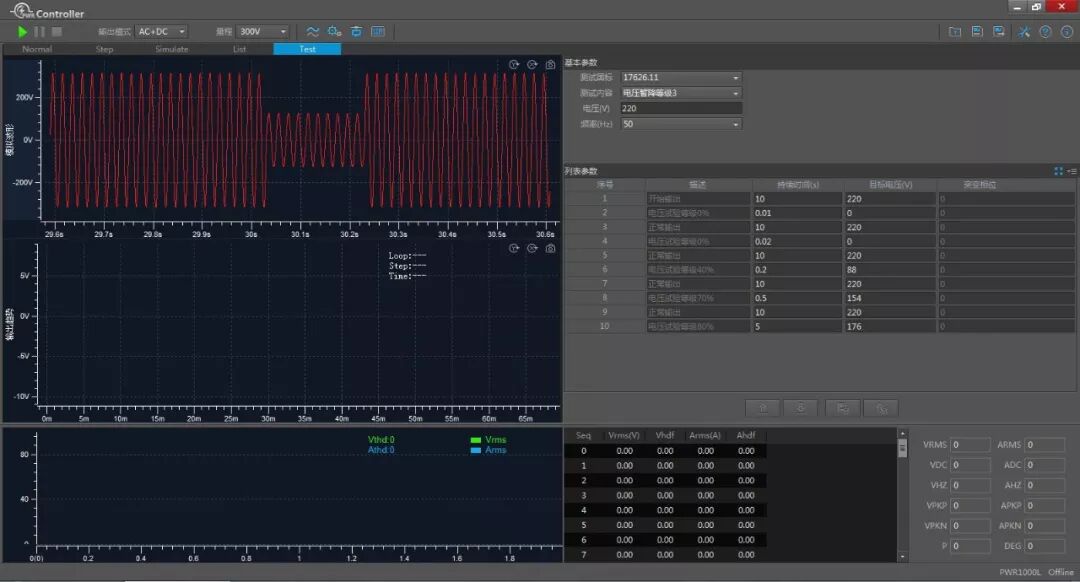Image resolution: width=1080 pixels, height=582 pixels.
Task: Select row number 10 in parameter list
Action: point(605,326)
